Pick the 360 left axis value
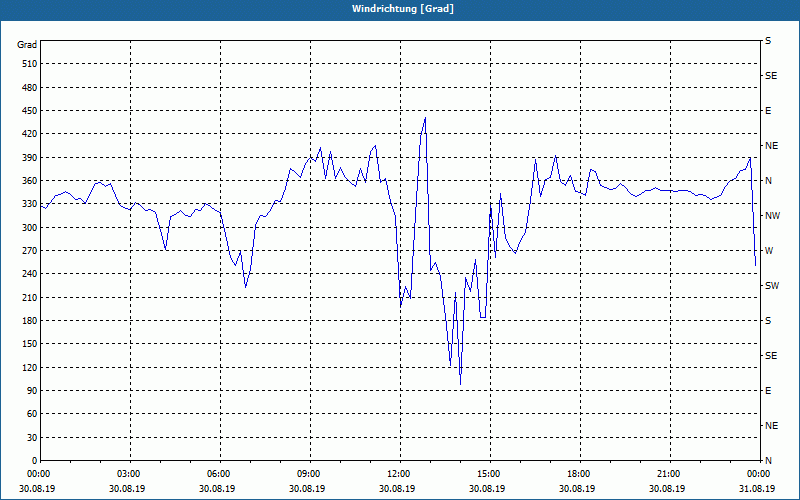Viewport: 800px width, 500px height. [x=29, y=181]
